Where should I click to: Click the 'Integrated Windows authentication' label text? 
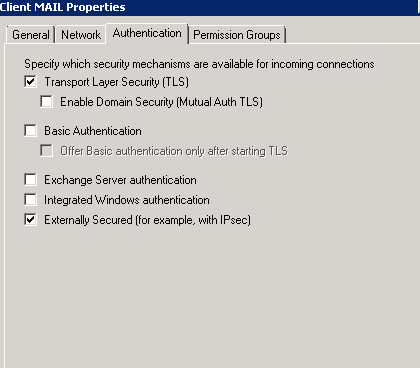pos(127,200)
